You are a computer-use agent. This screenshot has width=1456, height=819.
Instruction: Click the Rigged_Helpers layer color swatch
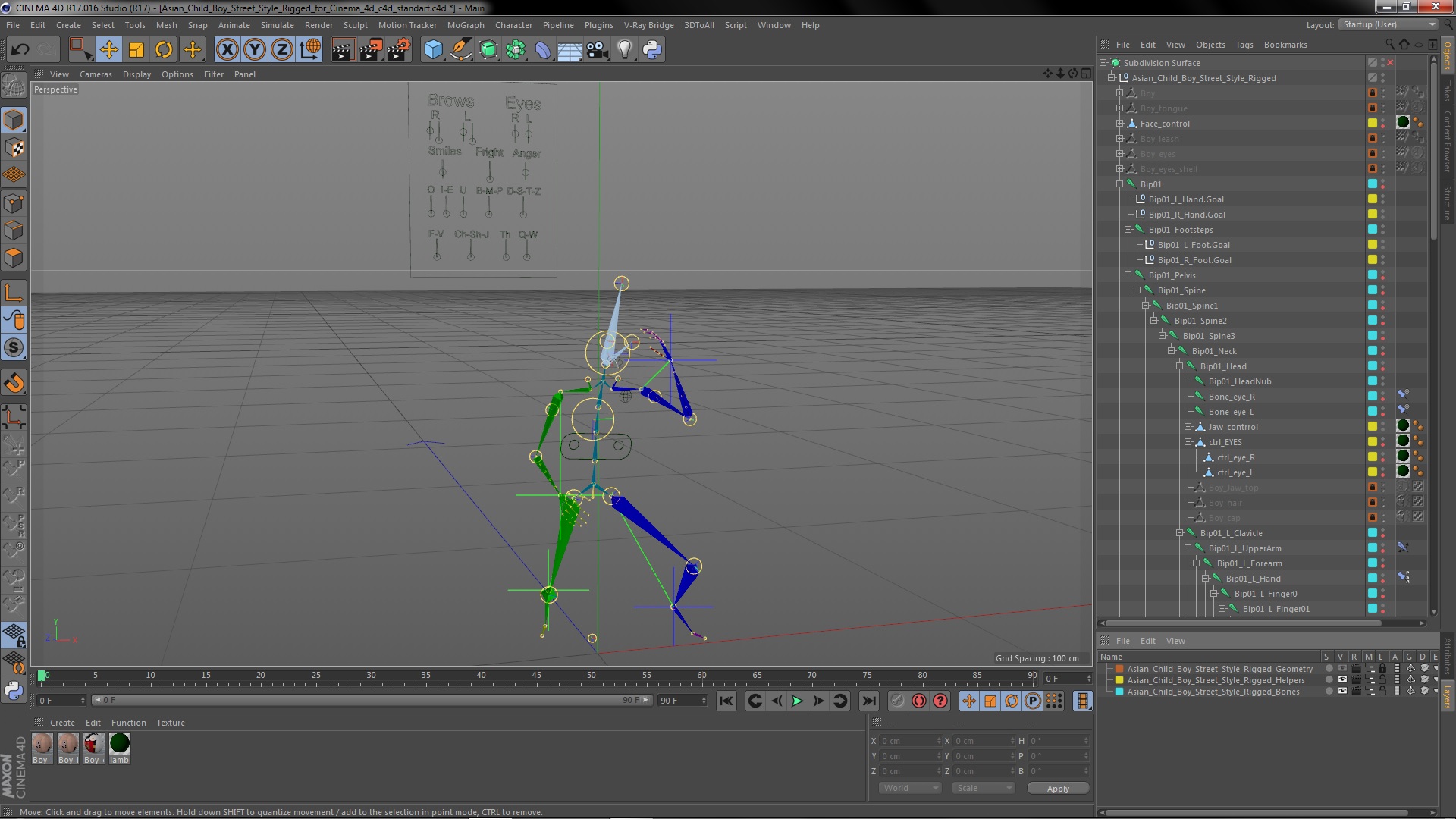tap(1119, 680)
